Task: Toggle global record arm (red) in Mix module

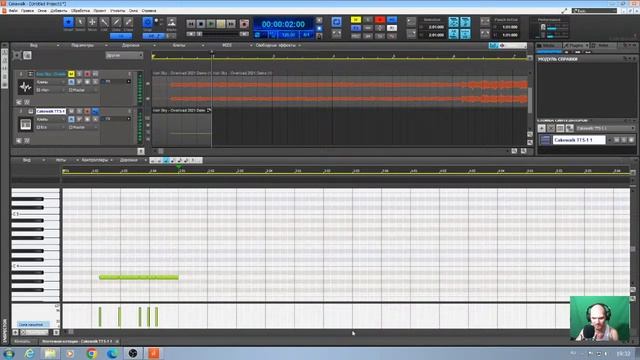Action: [x=380, y=20]
